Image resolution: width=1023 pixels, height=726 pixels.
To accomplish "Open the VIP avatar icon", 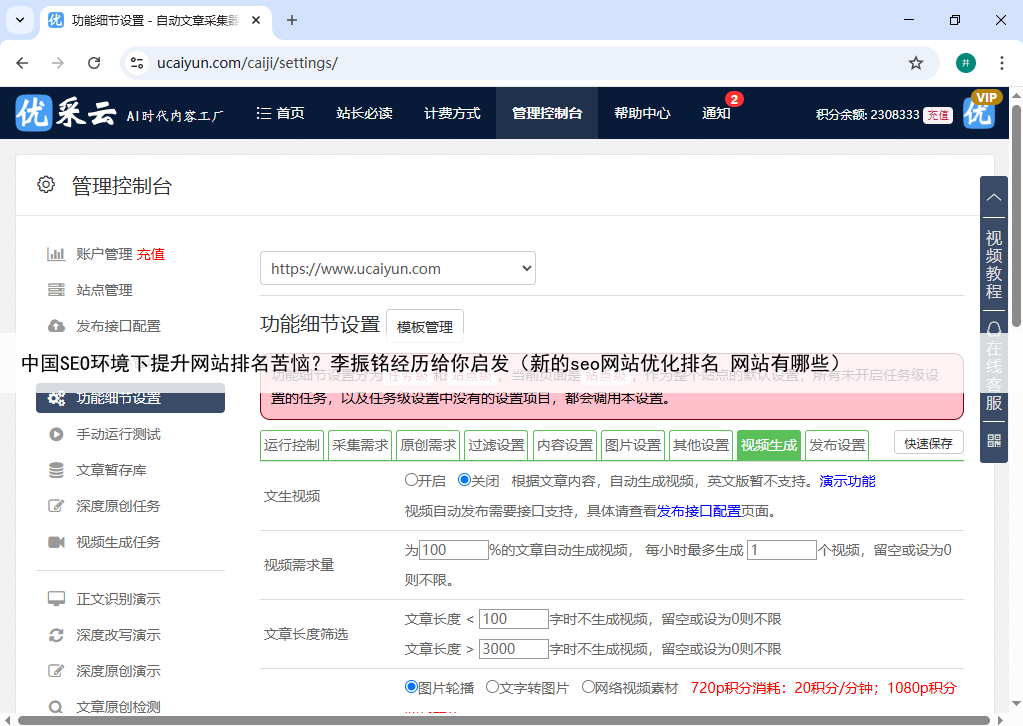I will [x=979, y=112].
